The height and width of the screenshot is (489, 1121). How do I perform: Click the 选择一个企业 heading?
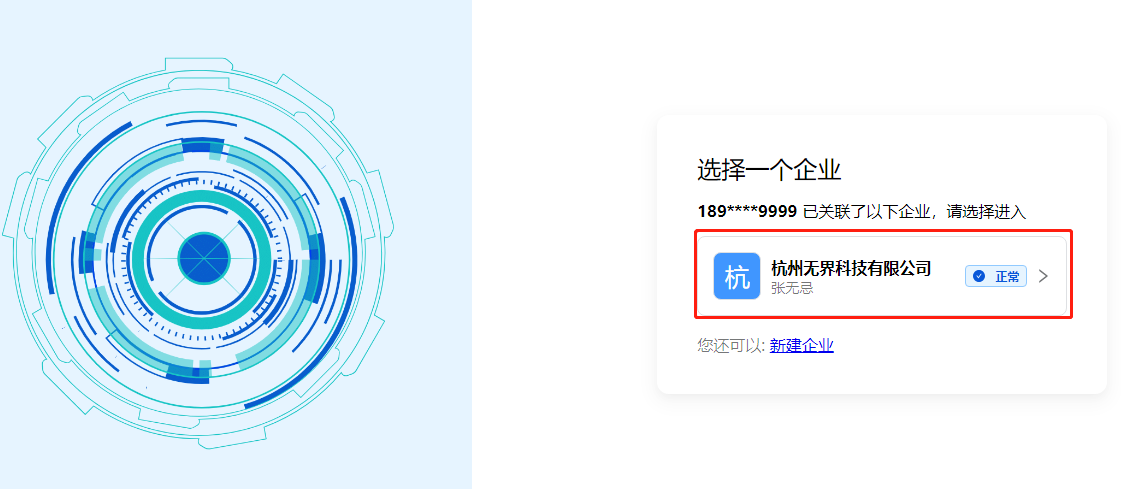(x=769, y=171)
